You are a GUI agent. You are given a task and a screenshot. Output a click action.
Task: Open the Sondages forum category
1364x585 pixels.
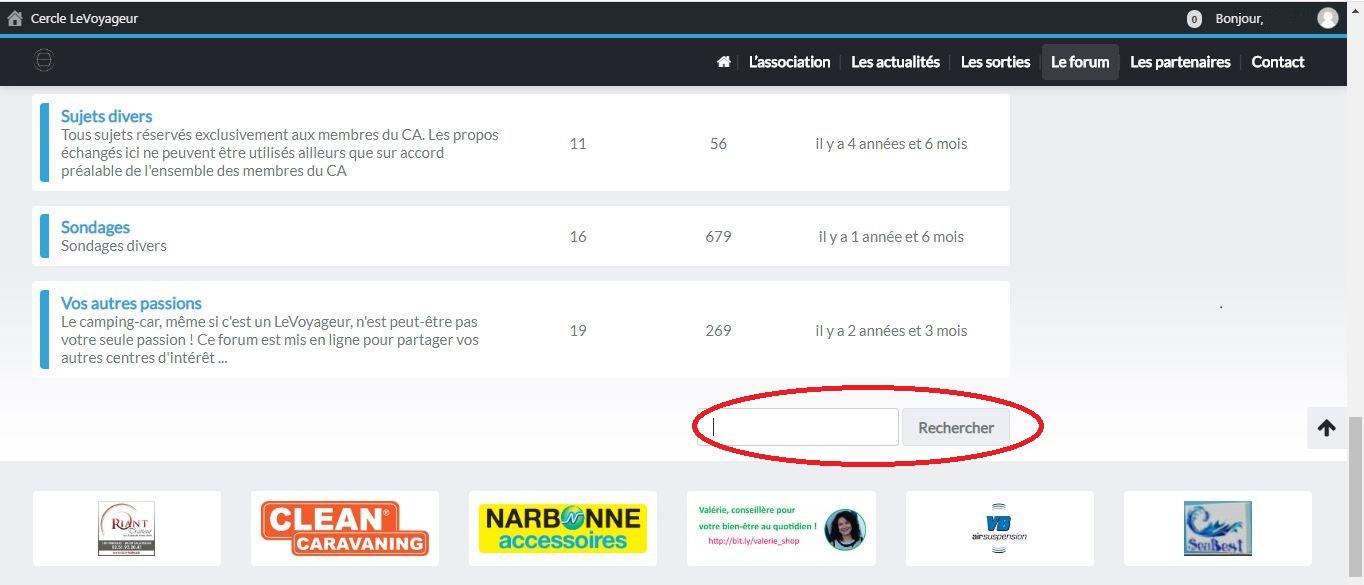tap(95, 227)
